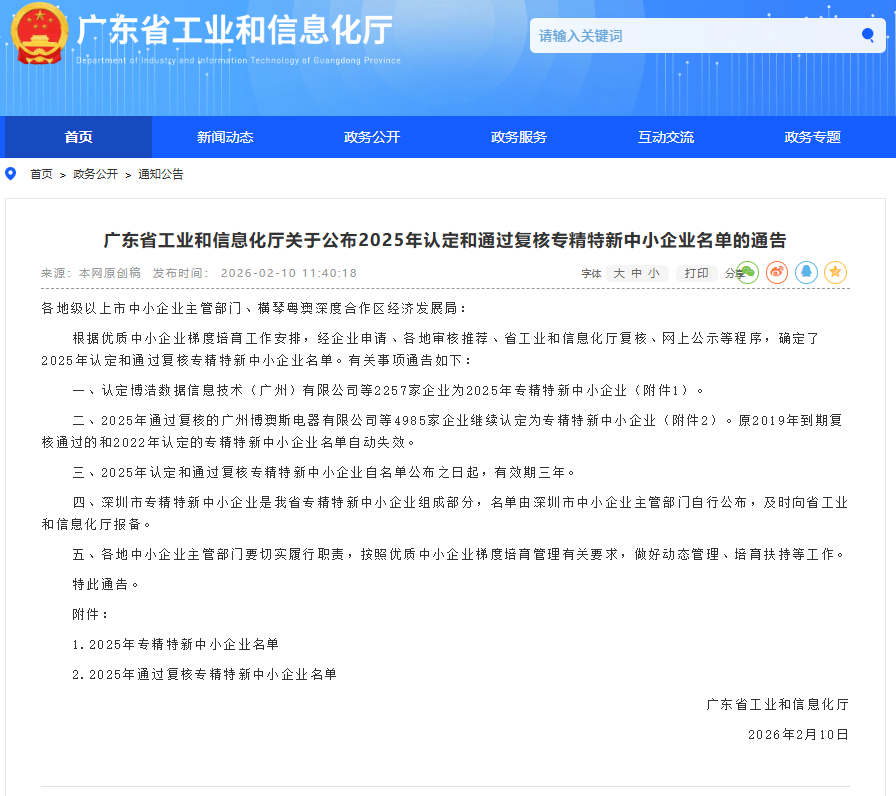Share the notice to WeChat
The image size is (896, 796).
(748, 273)
